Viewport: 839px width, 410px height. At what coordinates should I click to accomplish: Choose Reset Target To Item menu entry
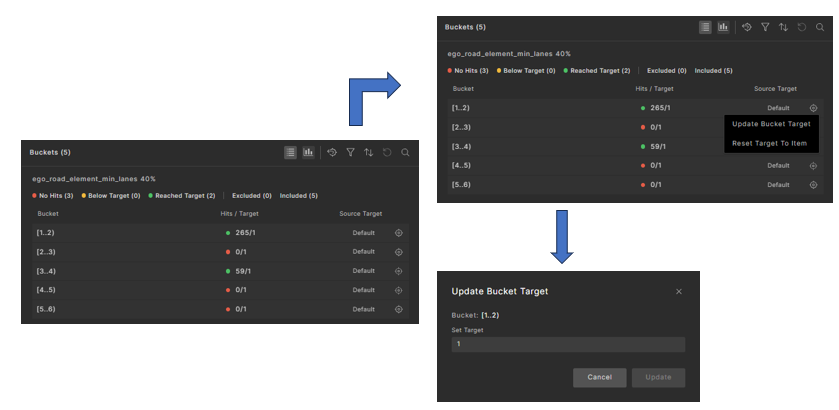tap(771, 144)
